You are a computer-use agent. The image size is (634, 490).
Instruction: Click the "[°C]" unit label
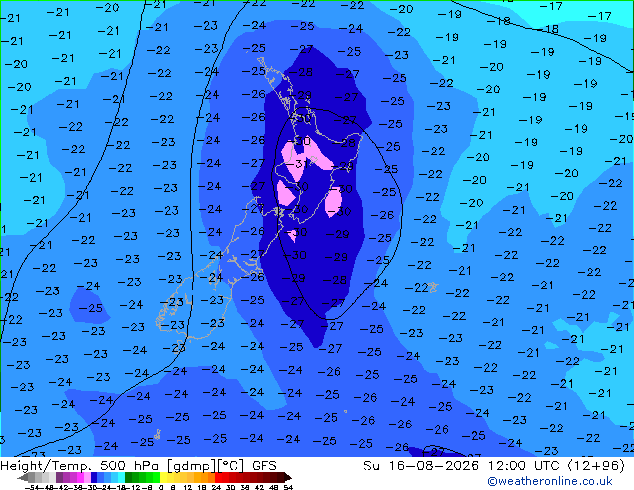pyautogui.click(x=231, y=466)
